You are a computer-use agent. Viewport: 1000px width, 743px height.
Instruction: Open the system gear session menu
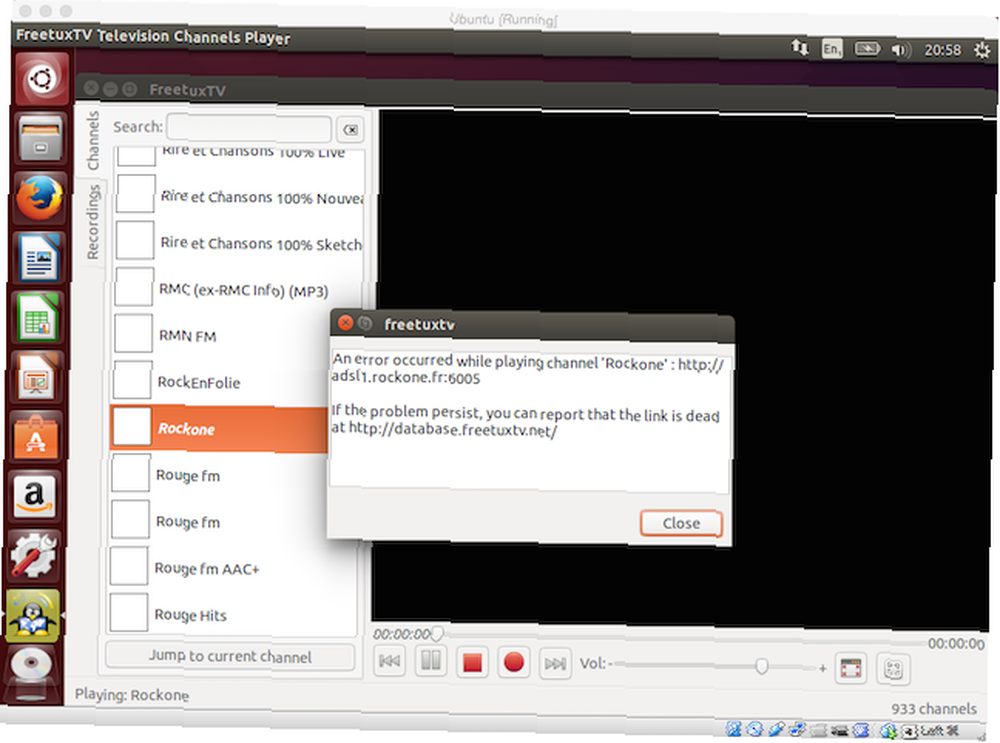[982, 50]
